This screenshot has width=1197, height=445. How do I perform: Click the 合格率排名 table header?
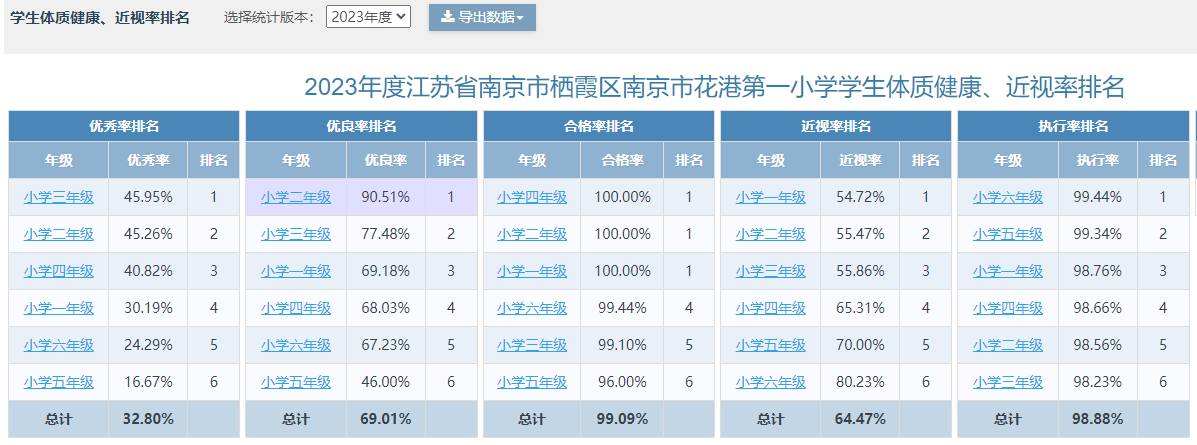[x=599, y=127]
